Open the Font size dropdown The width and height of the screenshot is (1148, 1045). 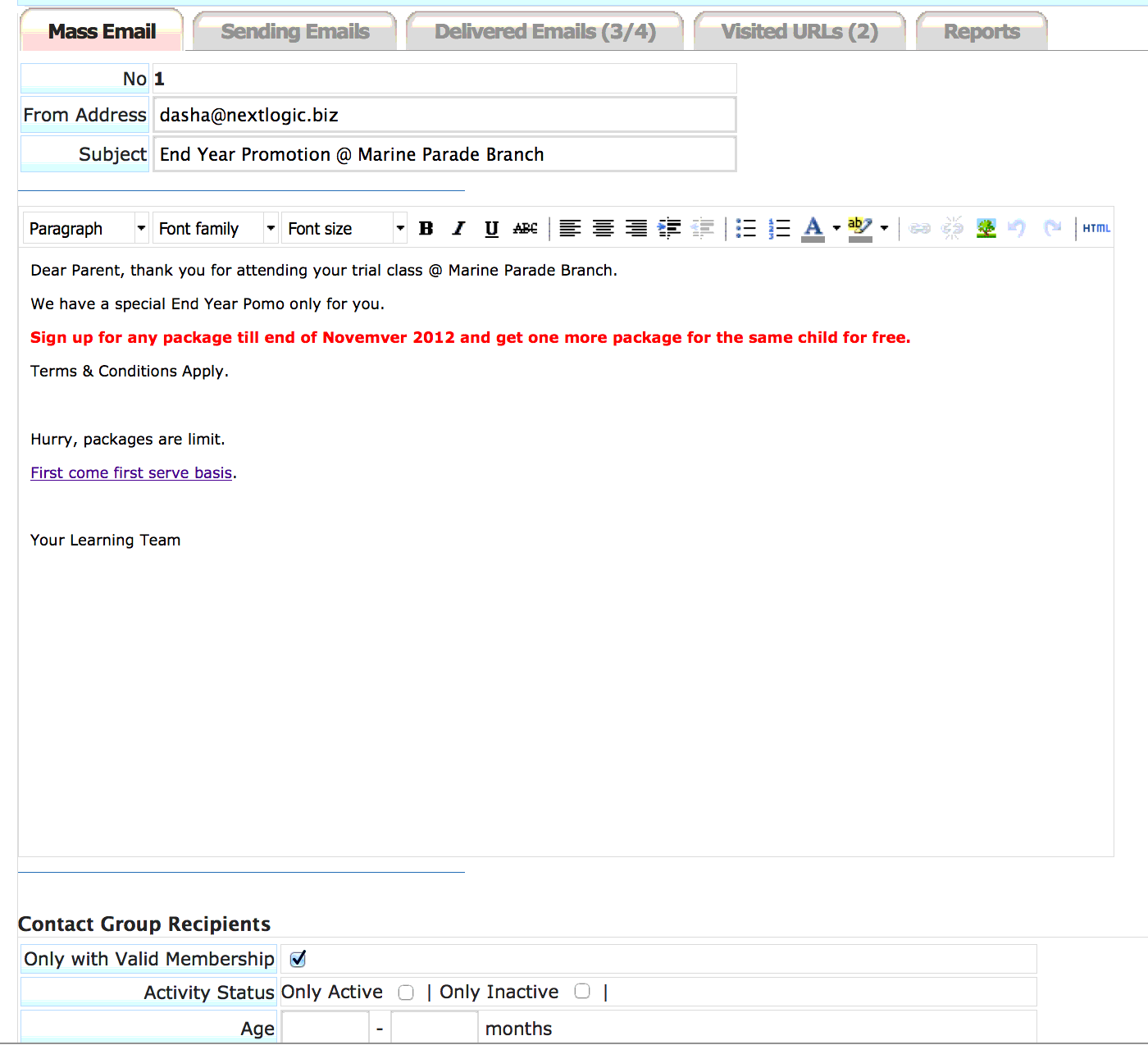click(344, 228)
